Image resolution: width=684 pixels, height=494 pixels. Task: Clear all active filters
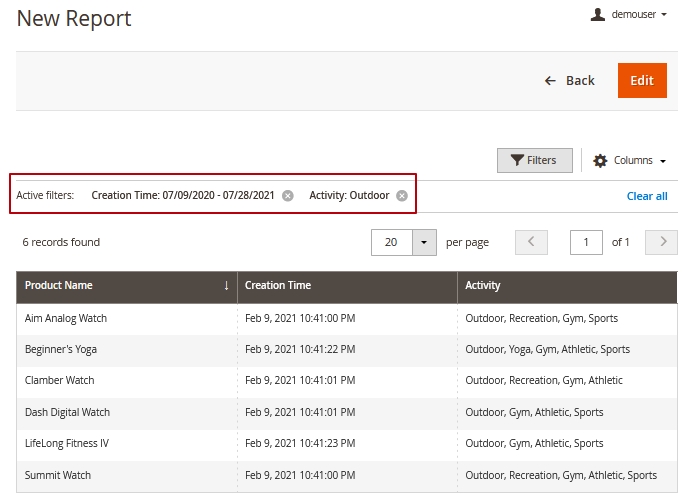tap(647, 196)
